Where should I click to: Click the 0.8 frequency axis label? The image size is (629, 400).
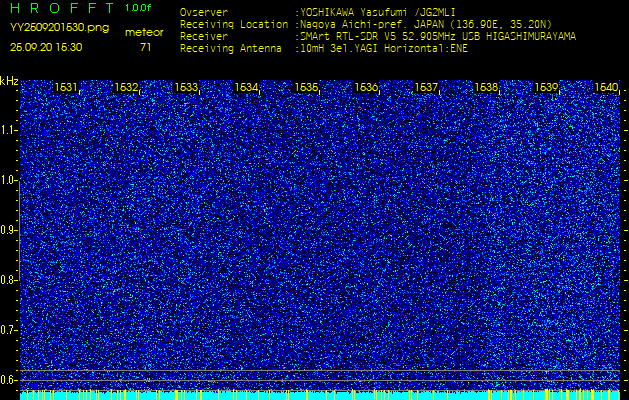(9, 280)
